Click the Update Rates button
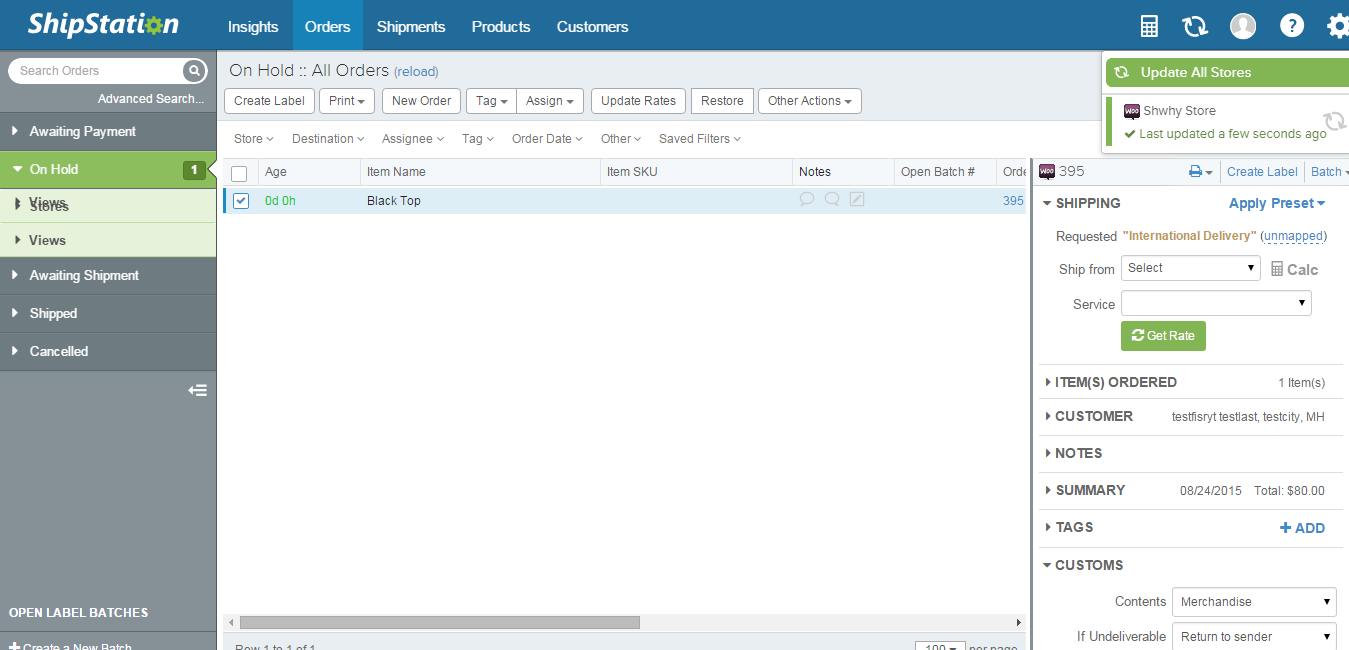The width and height of the screenshot is (1349, 650). pyautogui.click(x=639, y=101)
